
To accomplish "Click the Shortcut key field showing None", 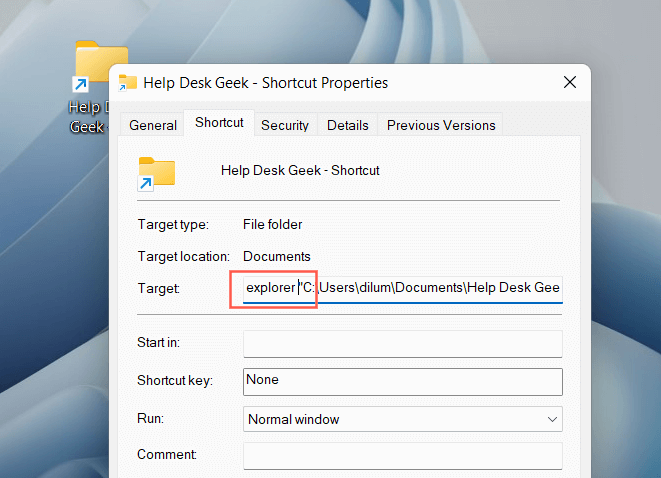I will coord(403,382).
